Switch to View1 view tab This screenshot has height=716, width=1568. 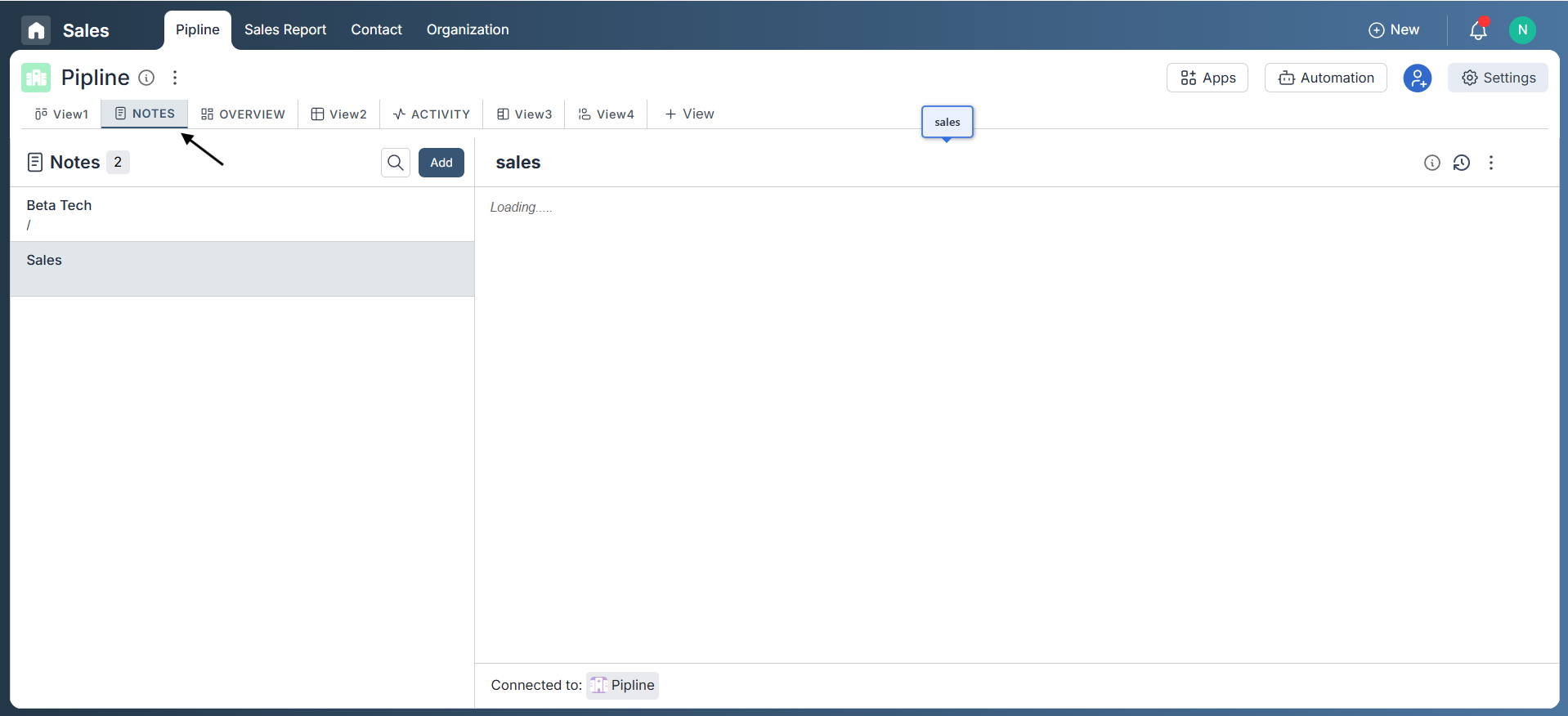pyautogui.click(x=61, y=114)
